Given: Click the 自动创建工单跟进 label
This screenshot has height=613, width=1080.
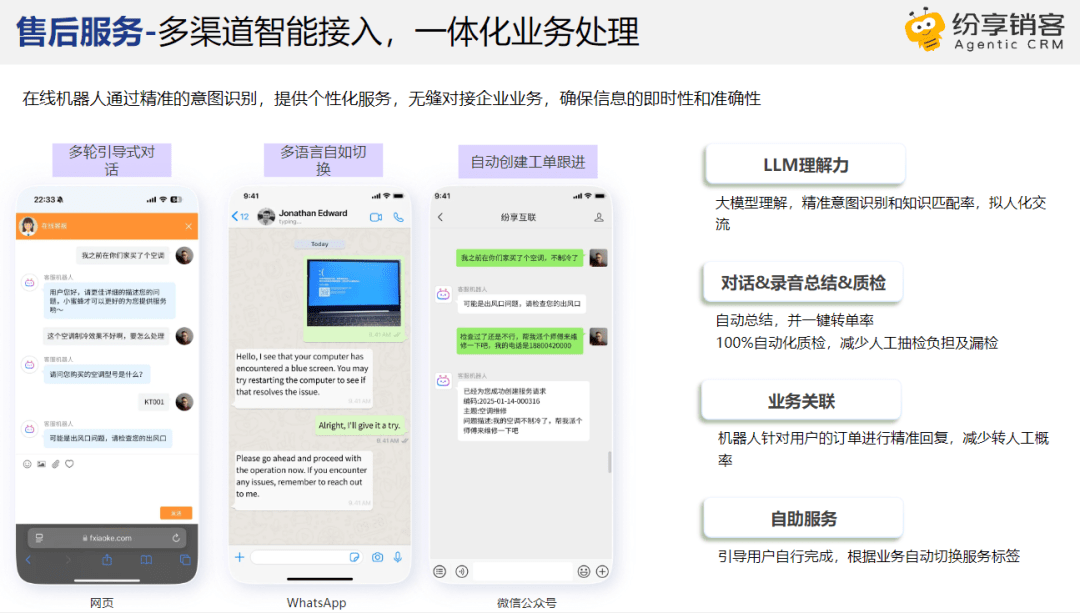Looking at the screenshot, I should (528, 162).
